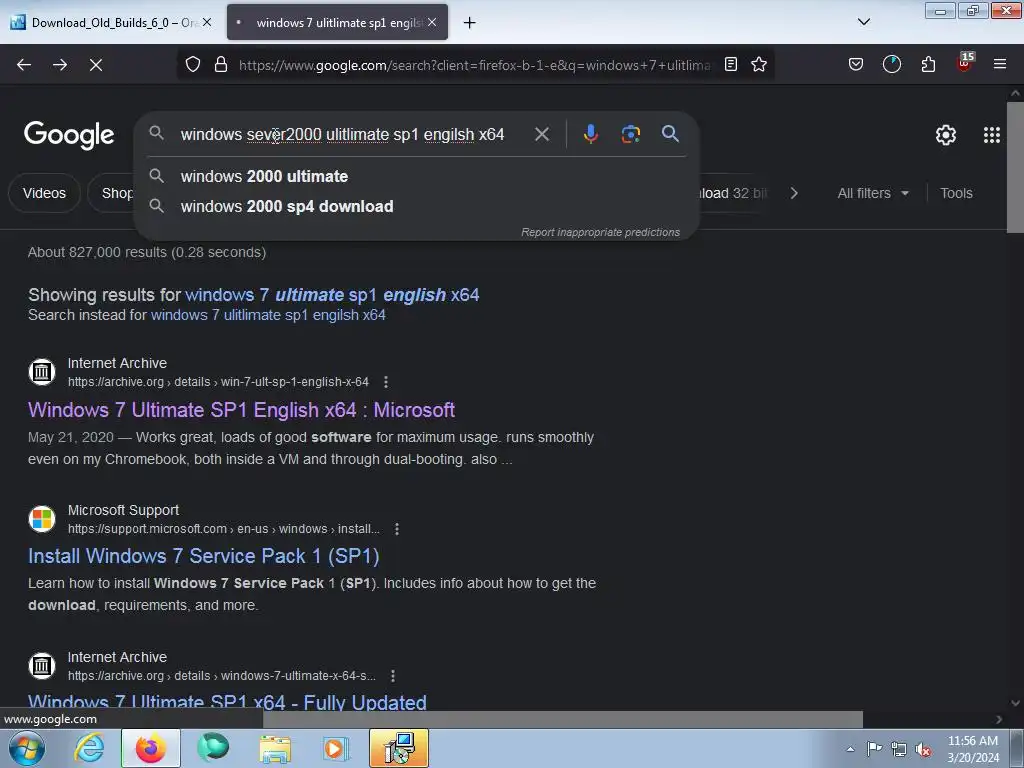Image resolution: width=1024 pixels, height=768 pixels.
Task: Open the clock showing 11:56 AM
Action: (x=972, y=748)
